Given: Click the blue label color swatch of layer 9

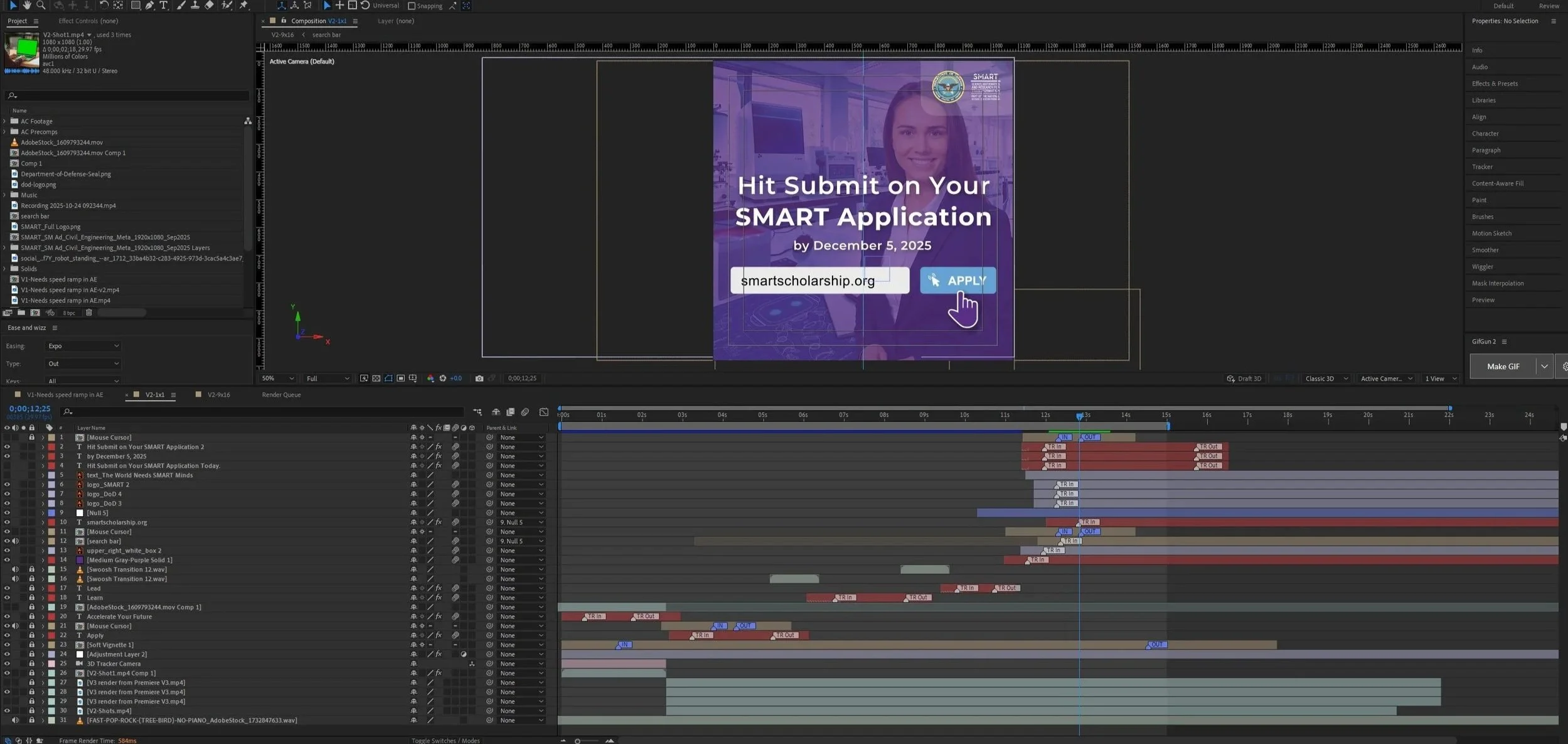Looking at the screenshot, I should (51, 513).
